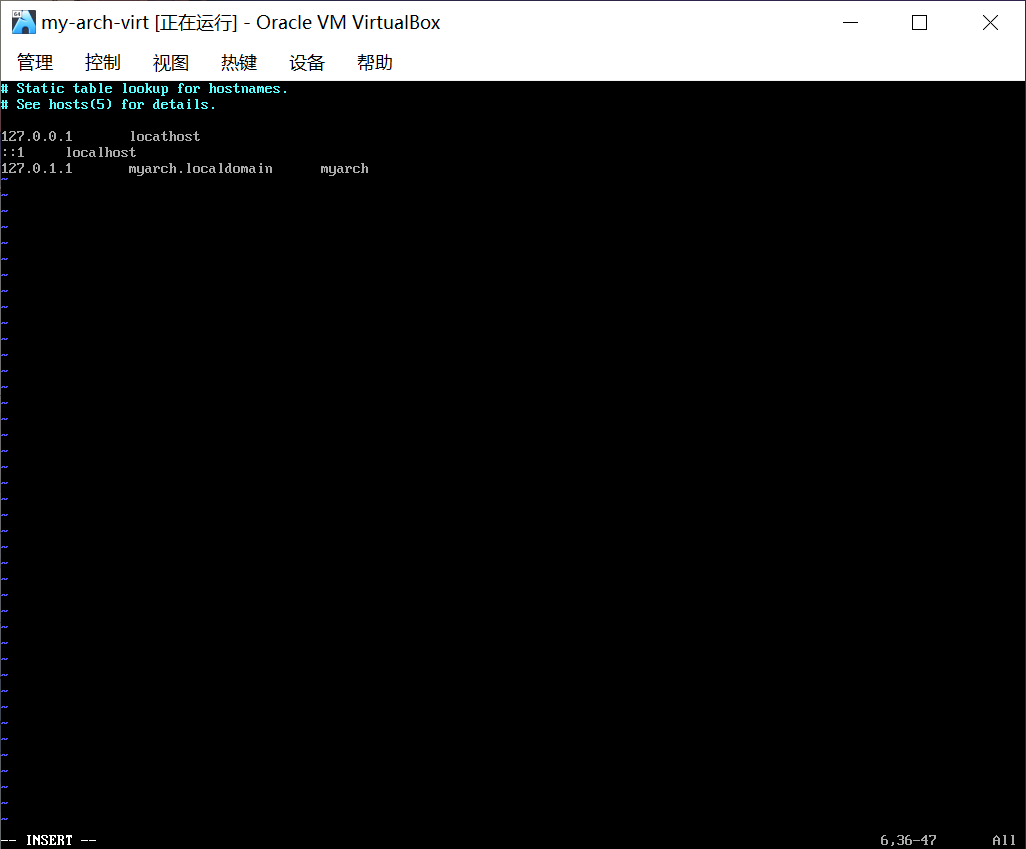Click the ::1 IPv6 address entry
This screenshot has width=1026, height=849.
(x=13, y=153)
